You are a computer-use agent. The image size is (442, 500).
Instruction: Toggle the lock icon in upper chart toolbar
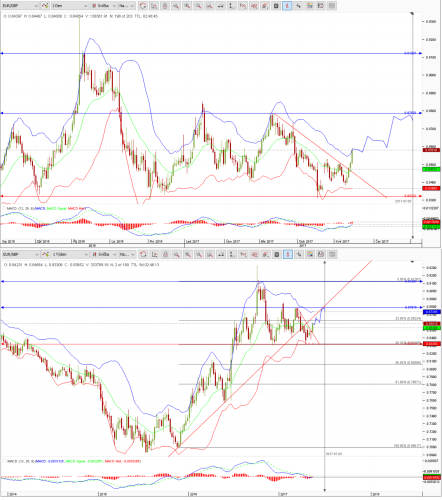tap(165, 6)
